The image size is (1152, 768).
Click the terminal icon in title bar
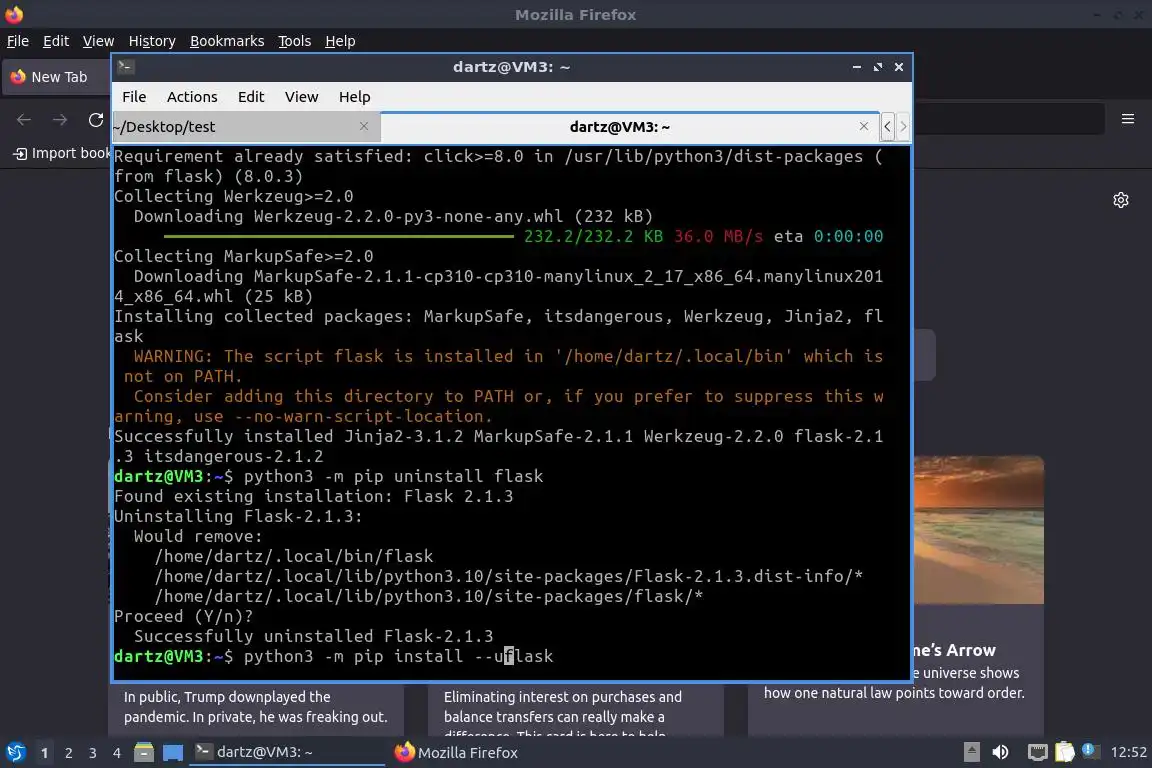125,67
